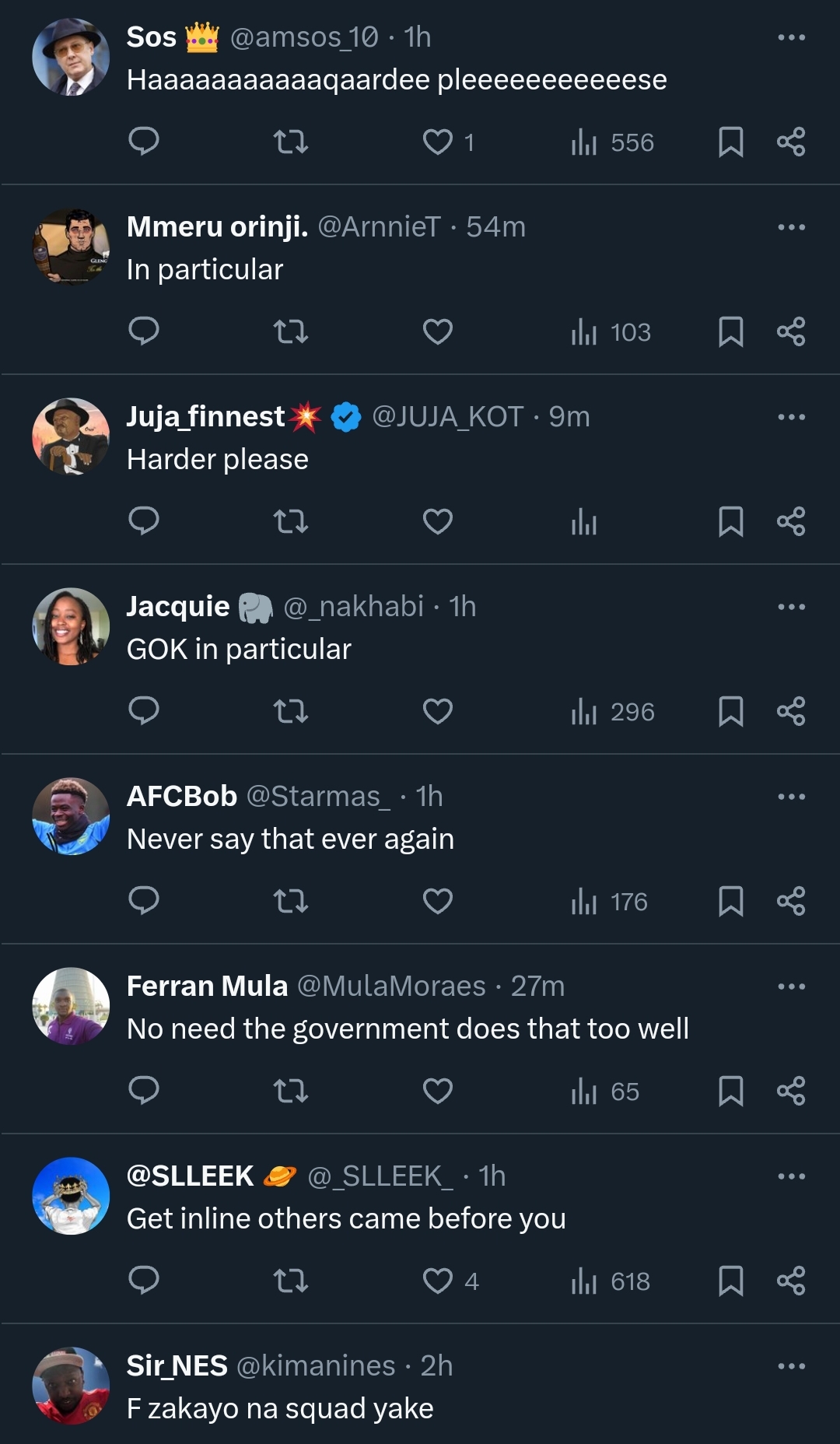The height and width of the screenshot is (1444, 840).
Task: Bookmark Juja_finnest's tweet
Action: [730, 521]
